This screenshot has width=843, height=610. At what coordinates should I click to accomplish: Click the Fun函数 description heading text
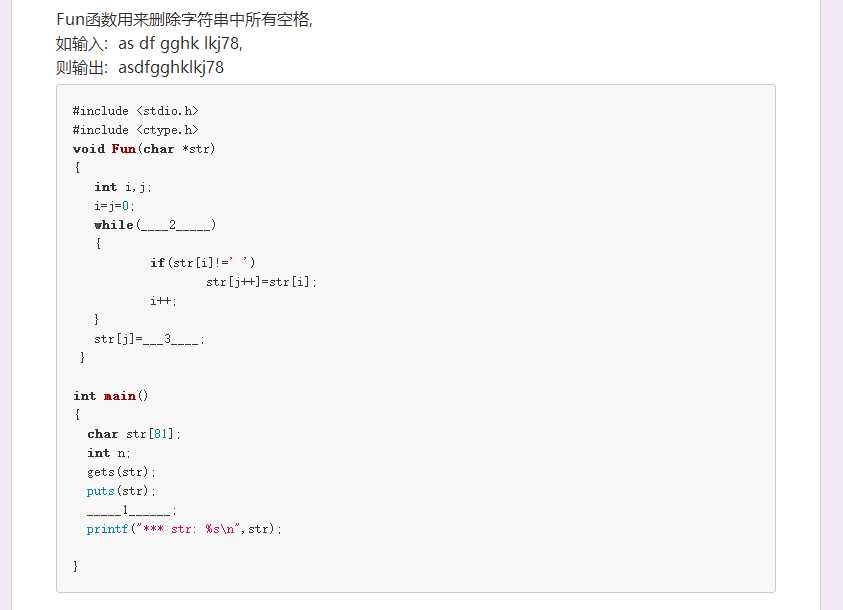point(184,19)
